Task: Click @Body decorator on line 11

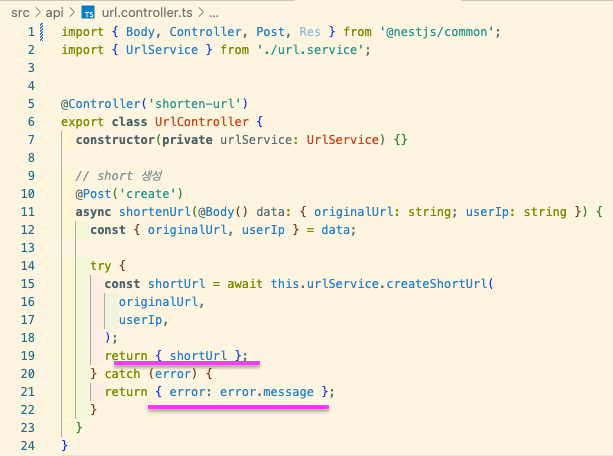Action: (216, 212)
